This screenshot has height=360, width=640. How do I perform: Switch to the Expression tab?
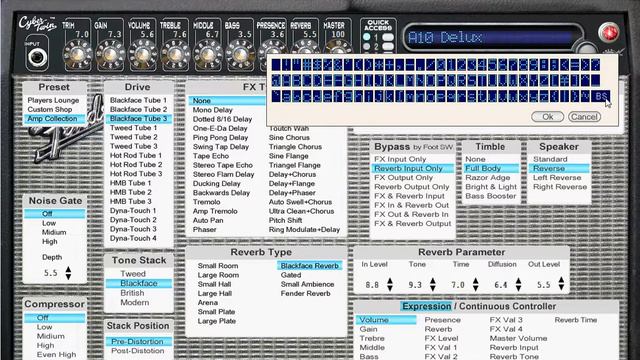[426, 306]
